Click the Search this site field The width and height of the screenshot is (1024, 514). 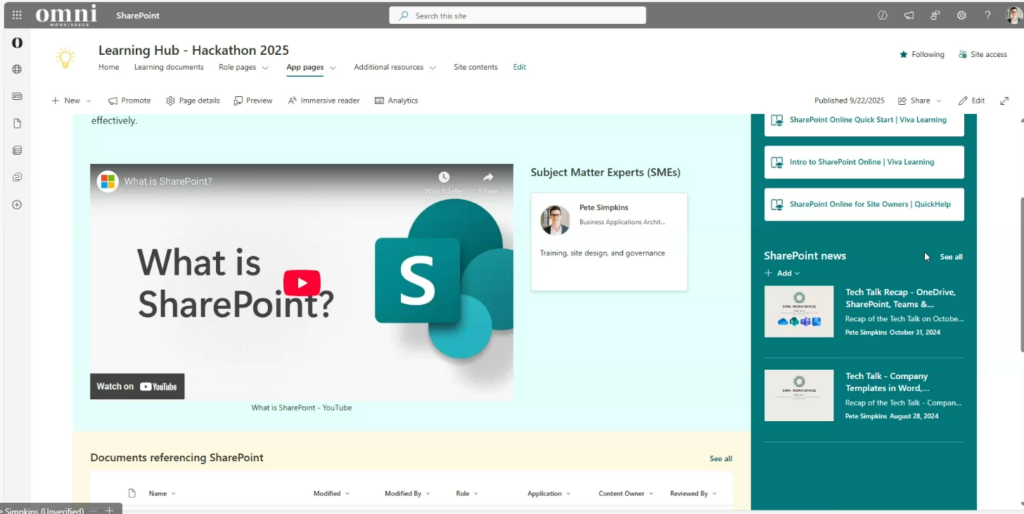[517, 16]
